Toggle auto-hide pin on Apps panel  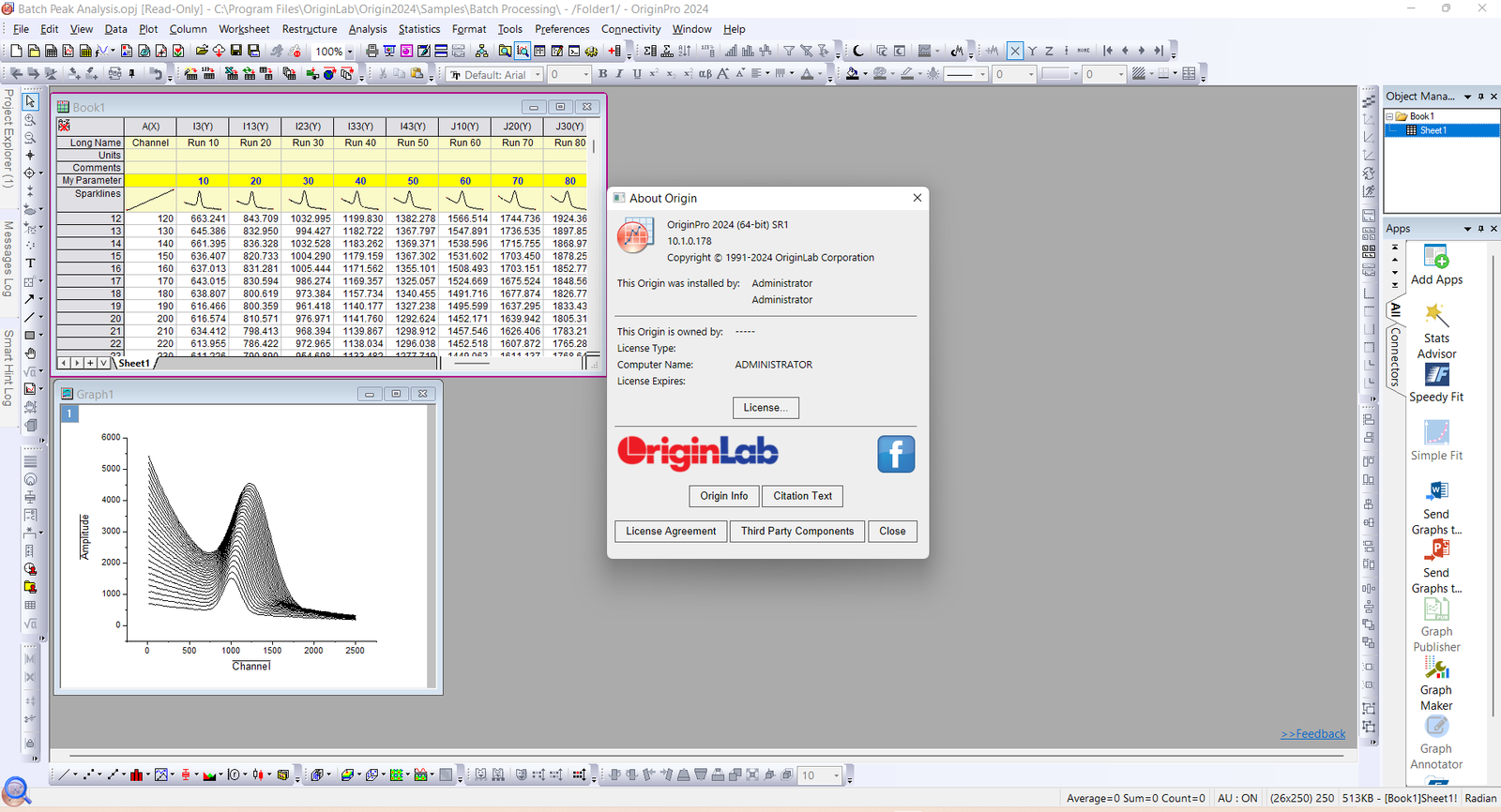[x=1481, y=228]
